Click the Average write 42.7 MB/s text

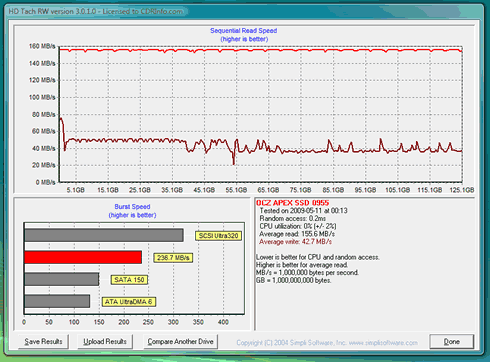[x=295, y=242]
